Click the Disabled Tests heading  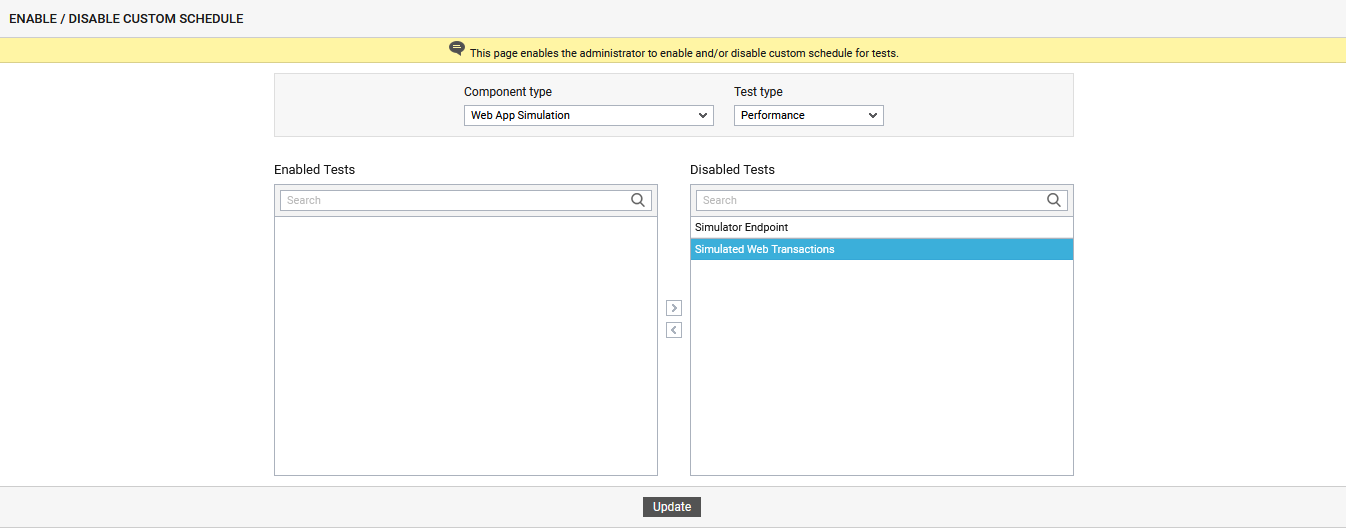point(732,170)
